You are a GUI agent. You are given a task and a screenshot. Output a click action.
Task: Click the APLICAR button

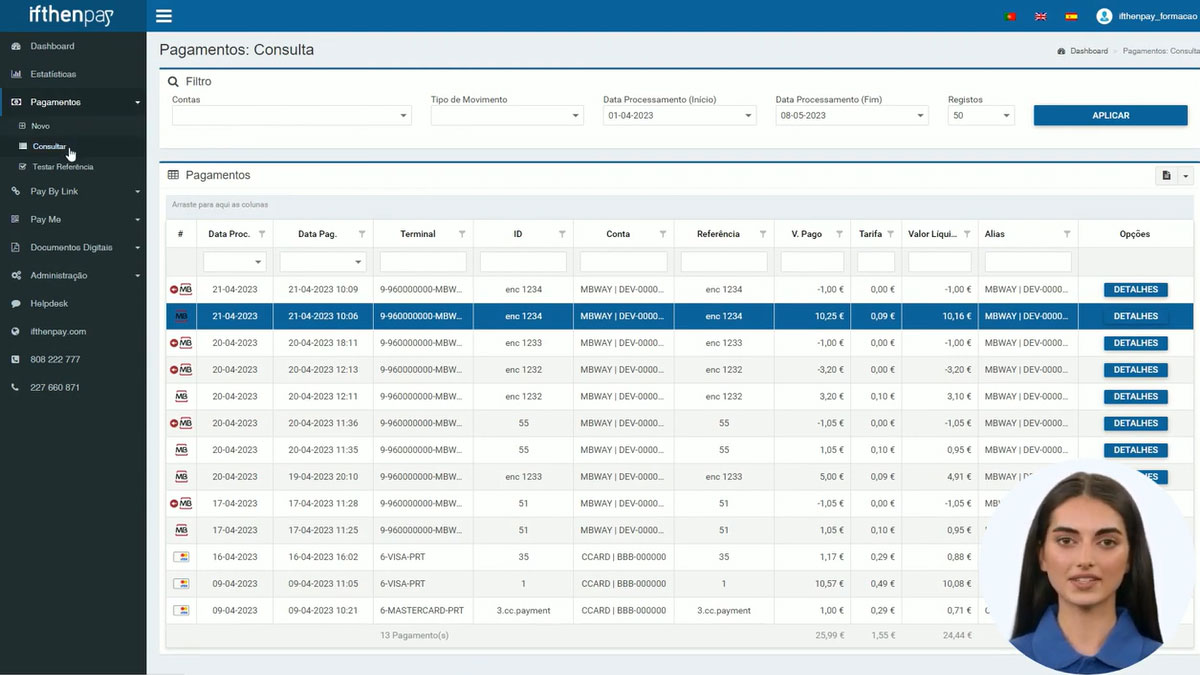click(1111, 116)
